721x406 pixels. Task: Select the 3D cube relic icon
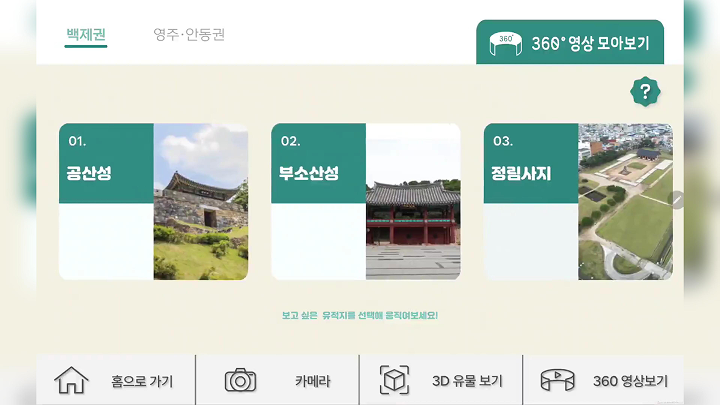point(394,380)
